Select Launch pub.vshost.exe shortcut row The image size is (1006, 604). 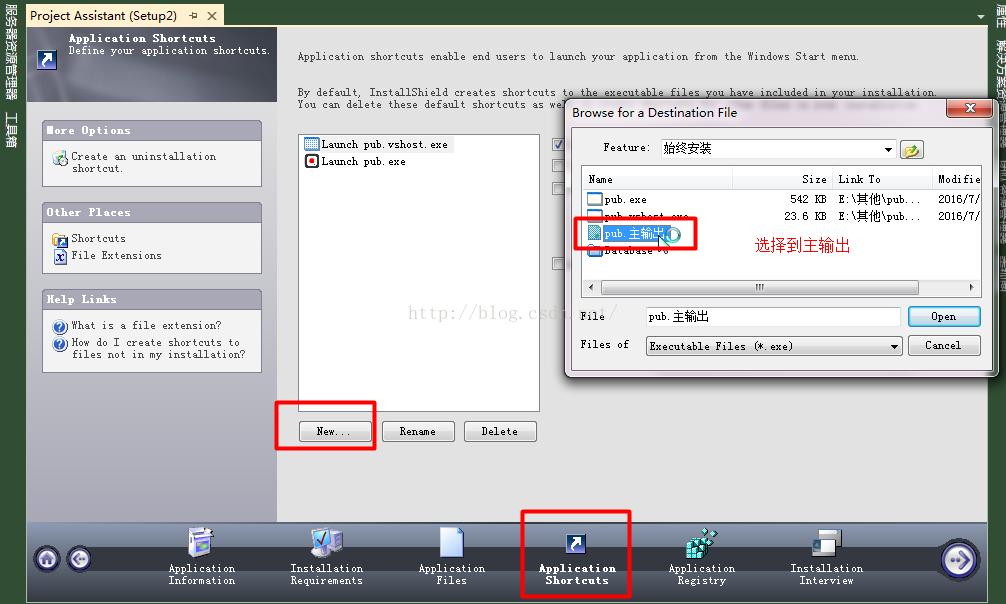coord(377,144)
